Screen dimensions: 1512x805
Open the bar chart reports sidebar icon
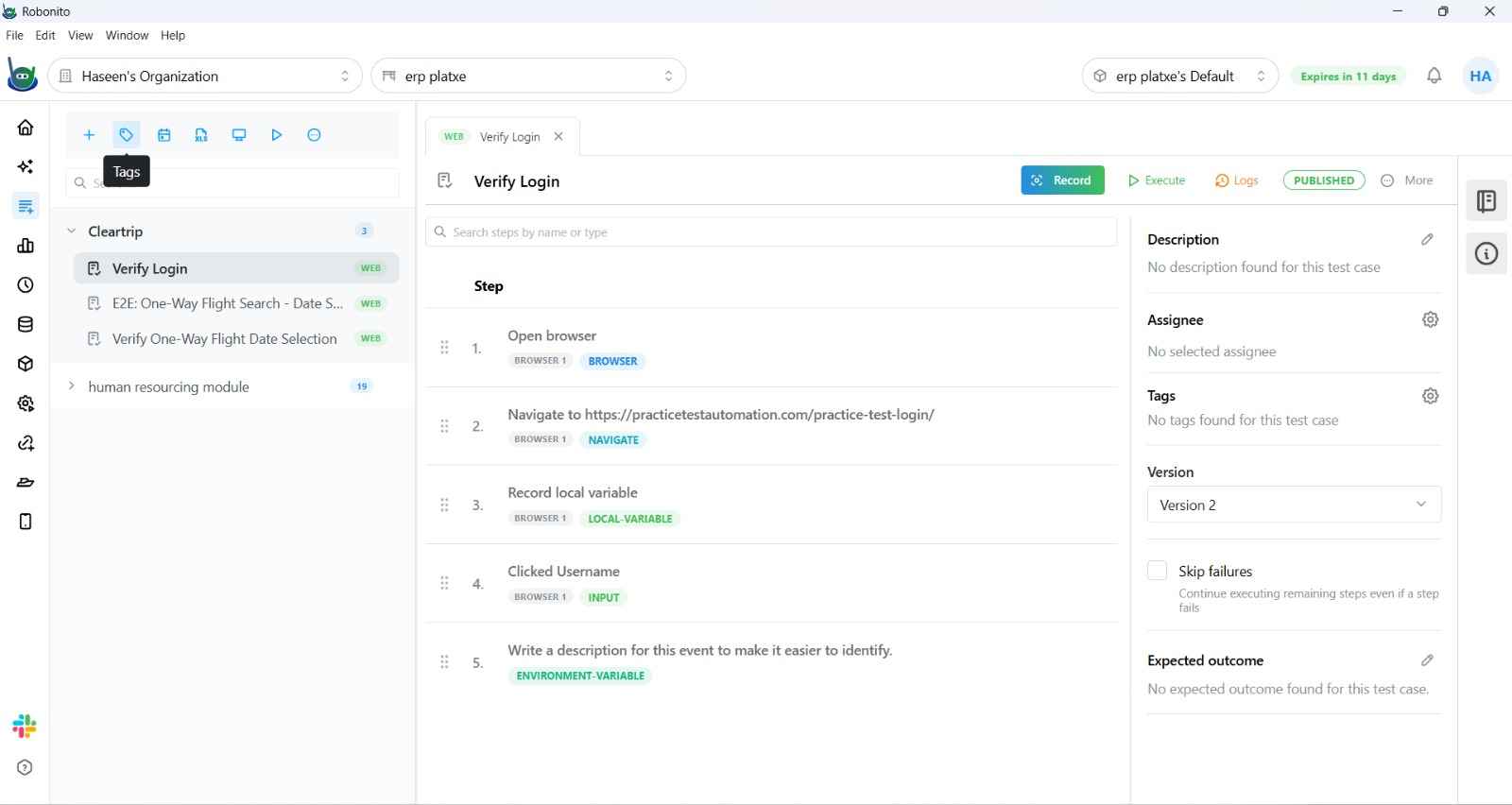[26, 246]
